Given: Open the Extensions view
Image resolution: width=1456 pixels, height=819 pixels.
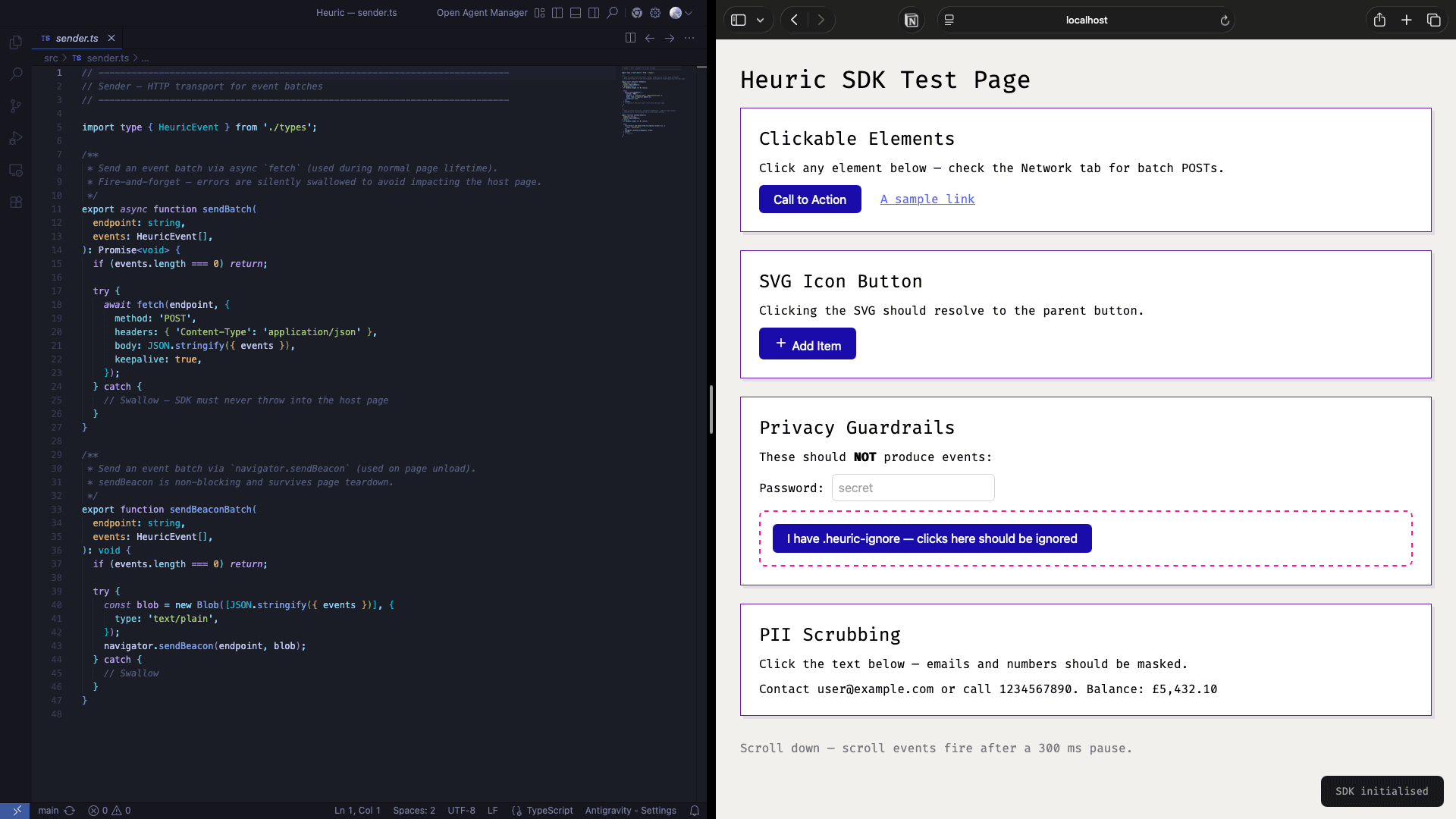Looking at the screenshot, I should tap(16, 202).
